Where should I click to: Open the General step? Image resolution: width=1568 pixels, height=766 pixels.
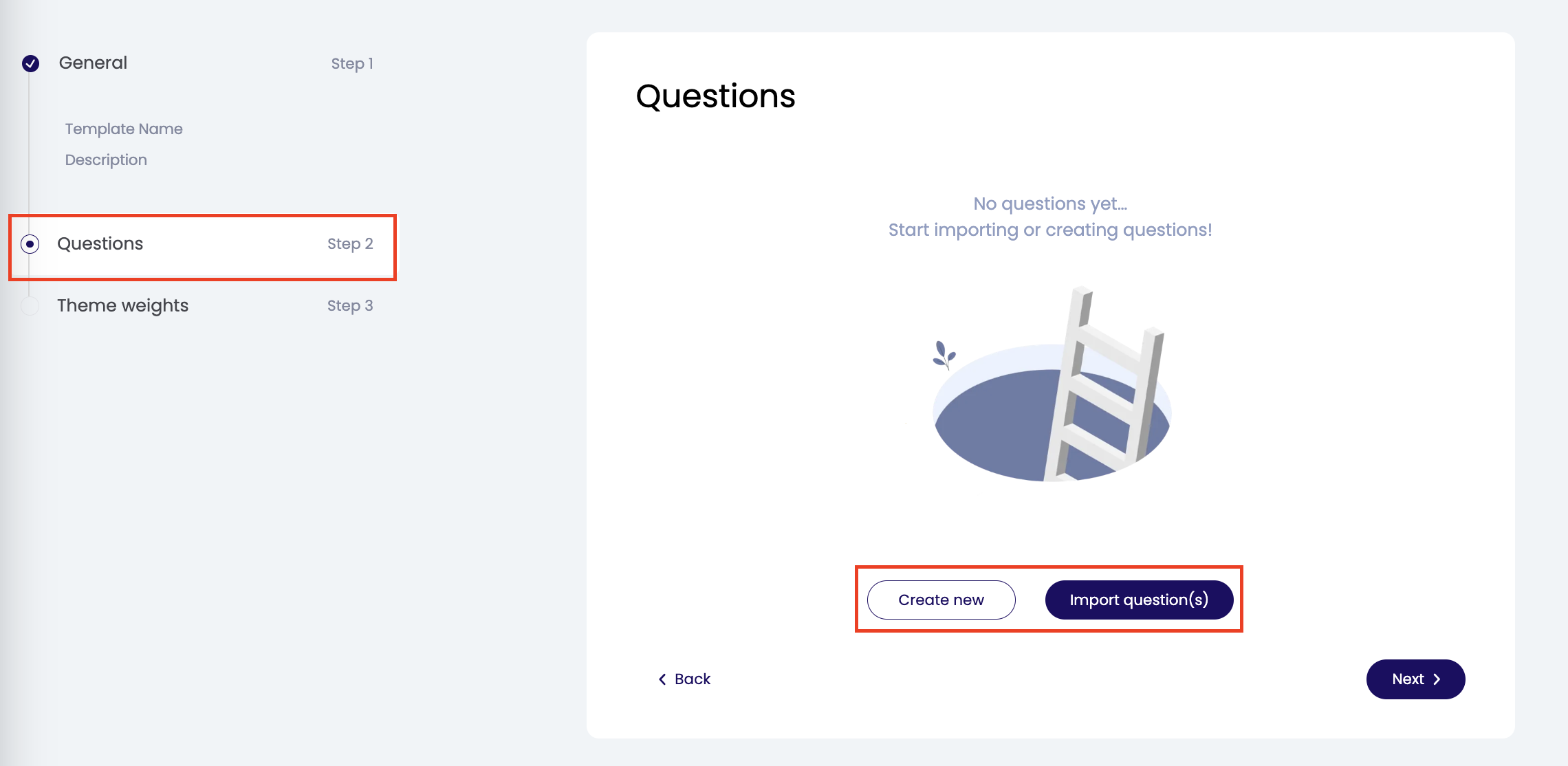tap(93, 63)
